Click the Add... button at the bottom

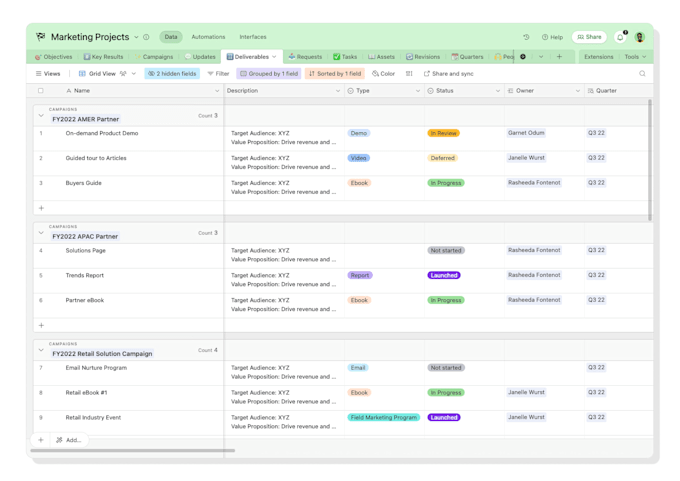click(x=69, y=440)
